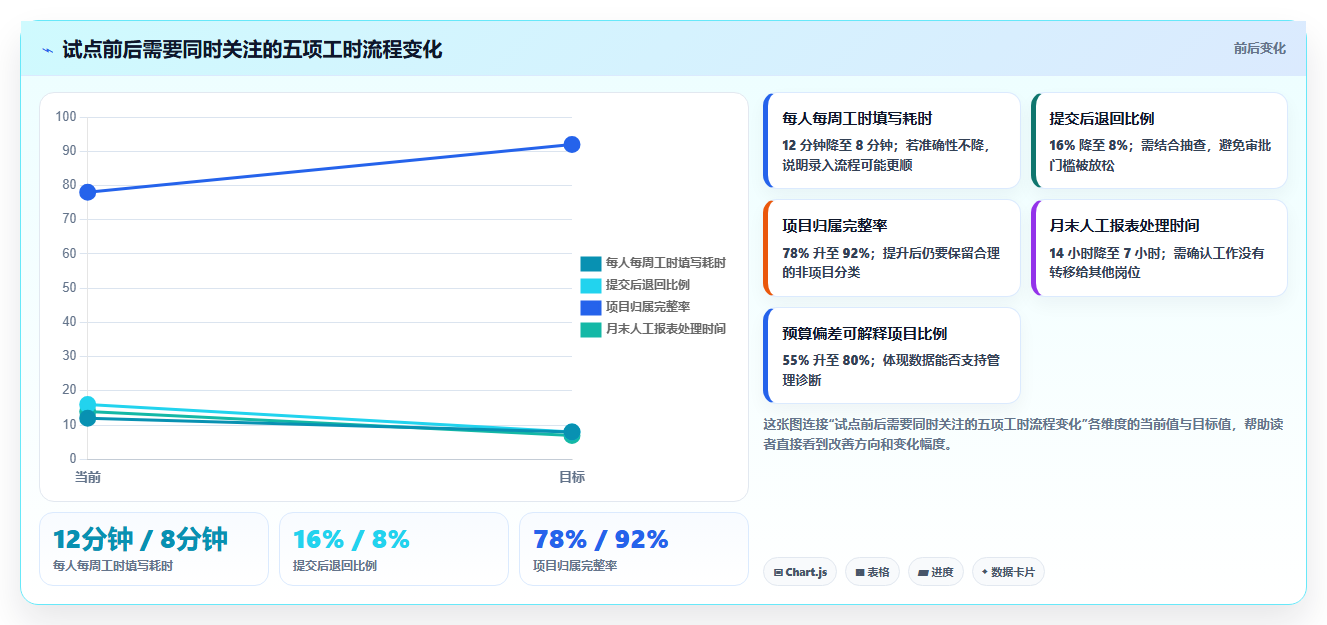The width and height of the screenshot is (1327, 625).
Task: Select the 12分钟 / 8分钟 stat card
Action: (x=154, y=549)
